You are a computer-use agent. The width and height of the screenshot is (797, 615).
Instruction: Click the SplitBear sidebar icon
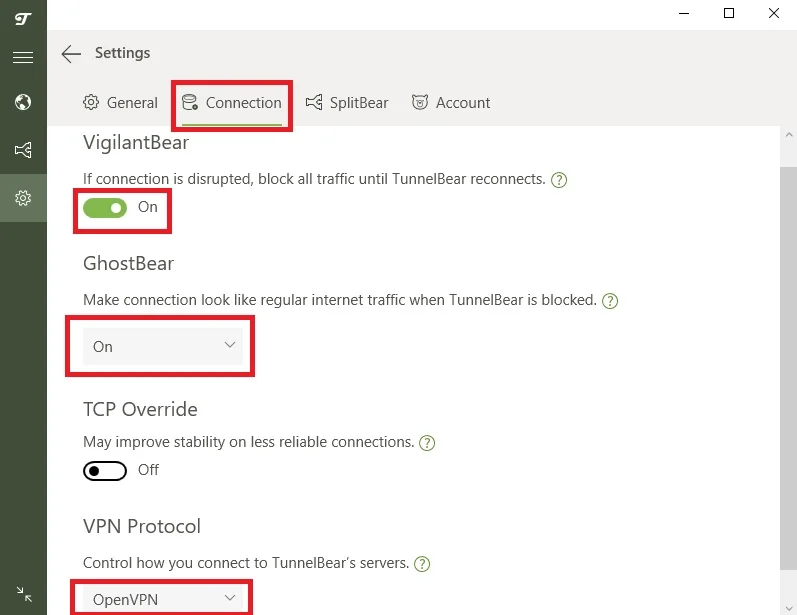(x=23, y=150)
